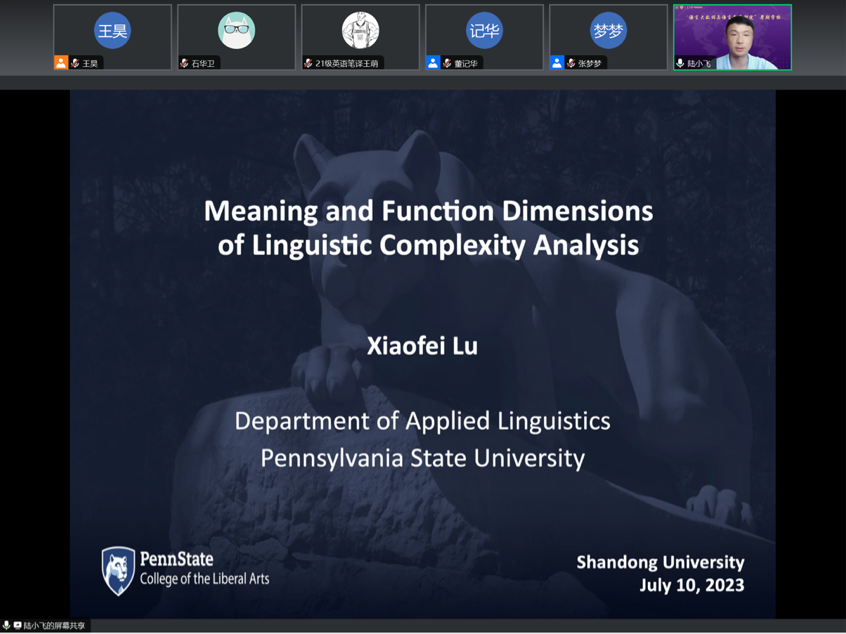Click the screen share icon in the bottom bar
The width and height of the screenshot is (846, 634).
coord(17,626)
